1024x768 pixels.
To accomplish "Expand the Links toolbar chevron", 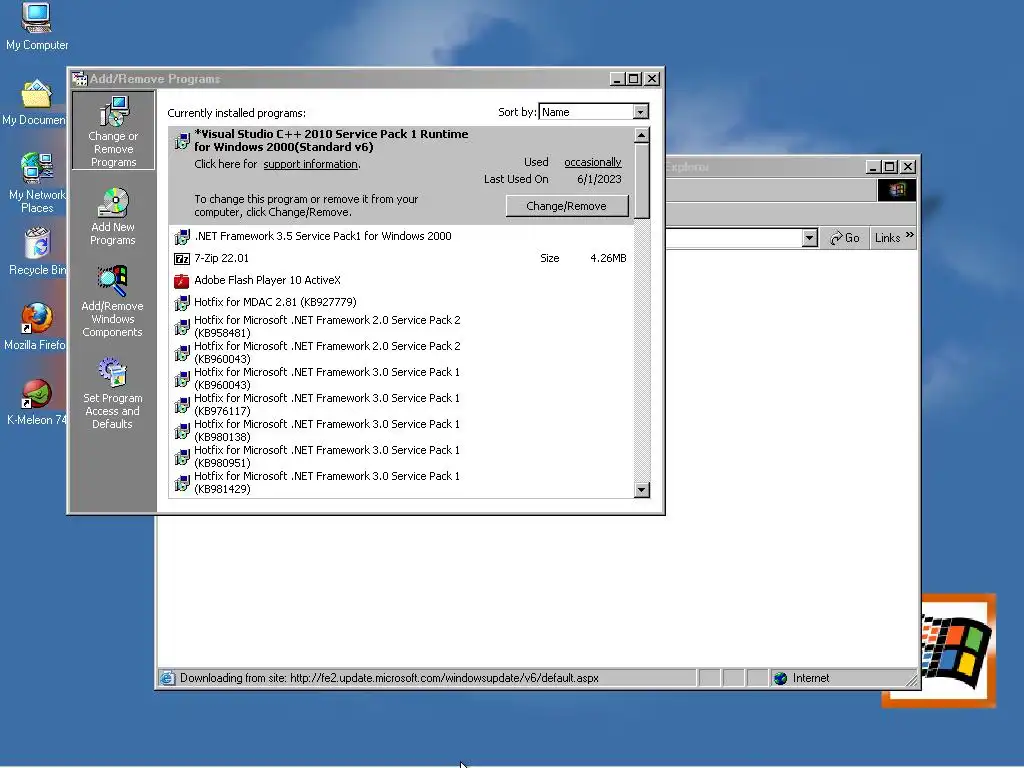I will point(909,235).
